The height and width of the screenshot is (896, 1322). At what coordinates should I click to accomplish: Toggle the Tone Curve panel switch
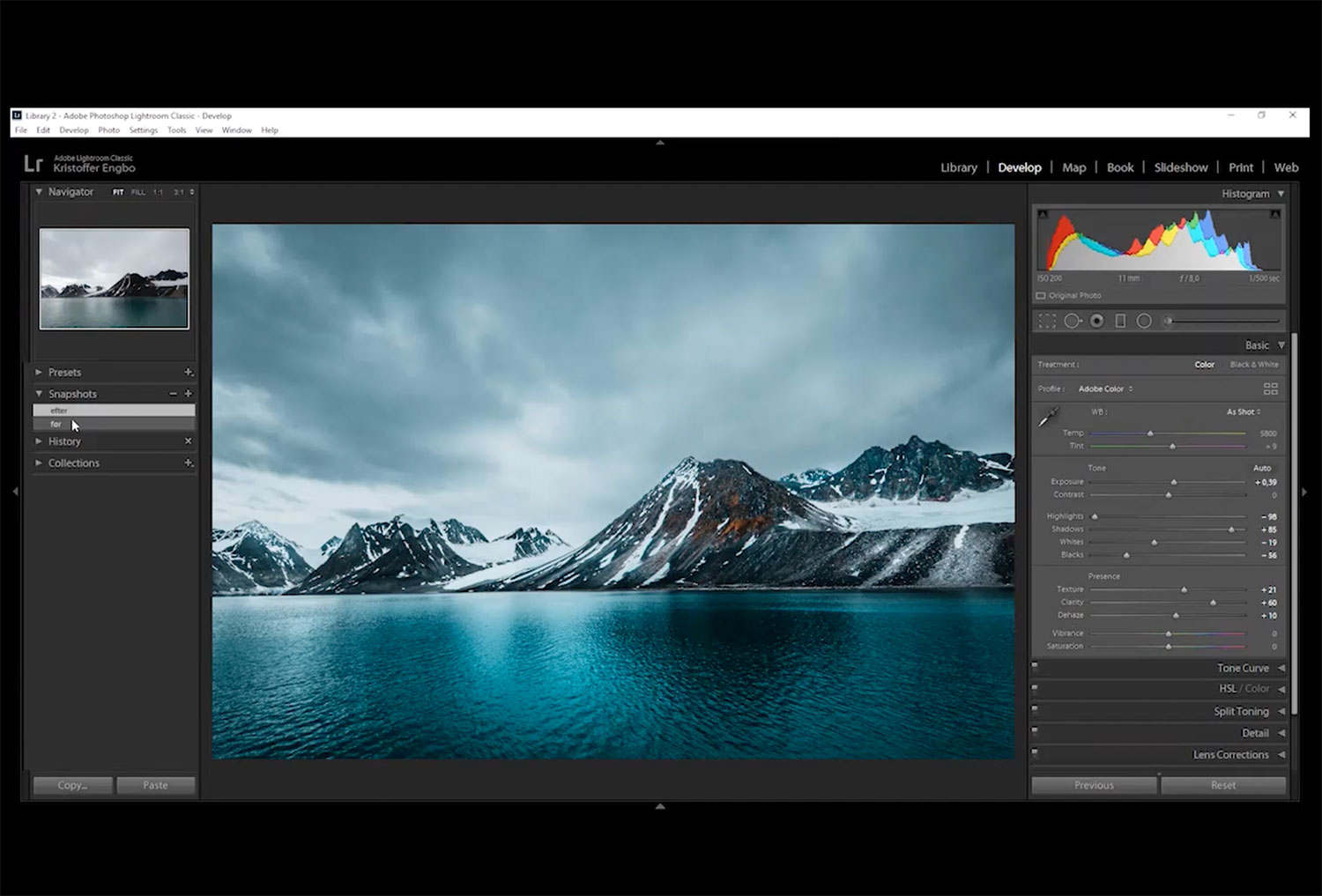(1035, 666)
